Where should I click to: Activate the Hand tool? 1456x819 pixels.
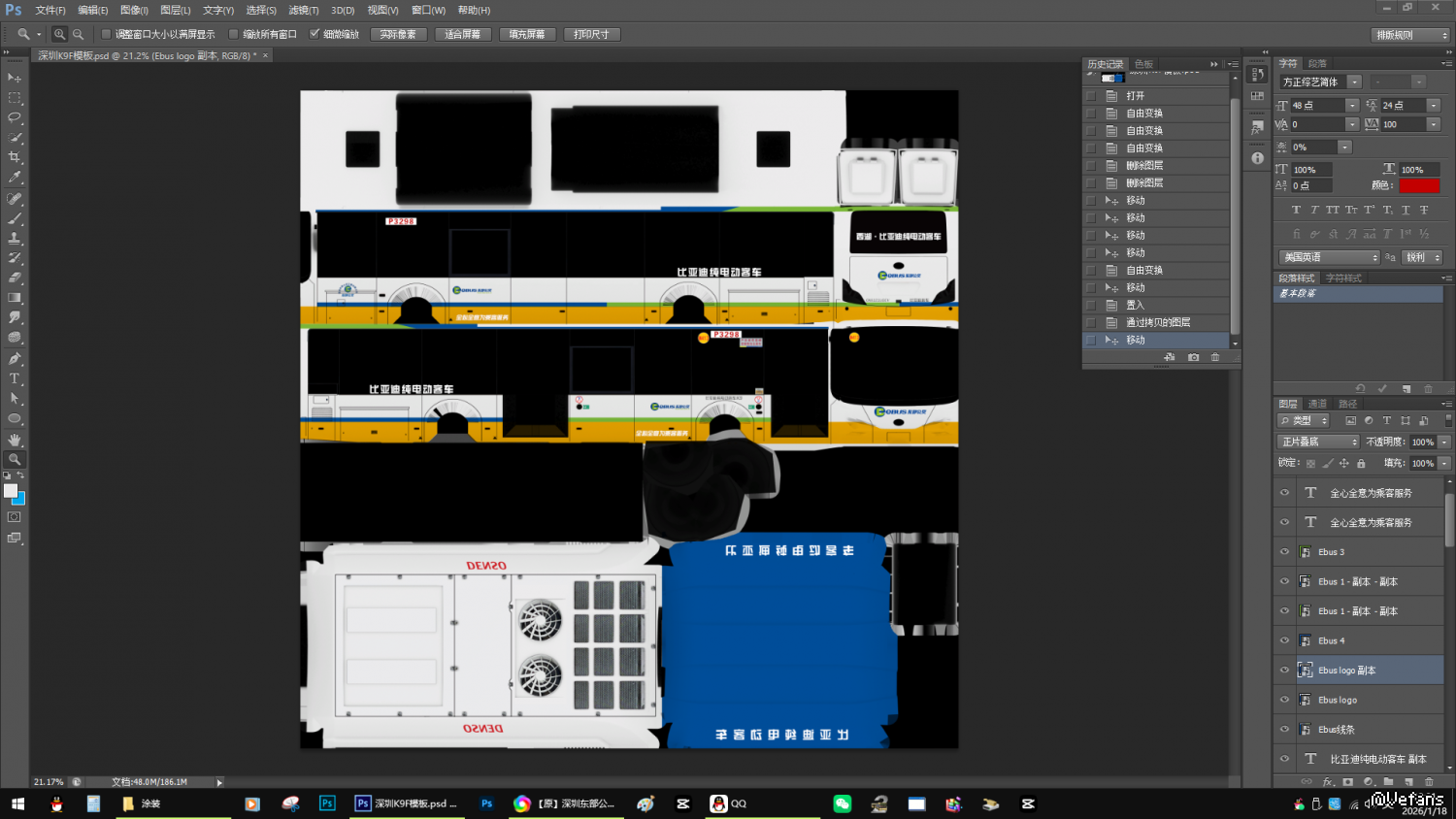tap(15, 440)
